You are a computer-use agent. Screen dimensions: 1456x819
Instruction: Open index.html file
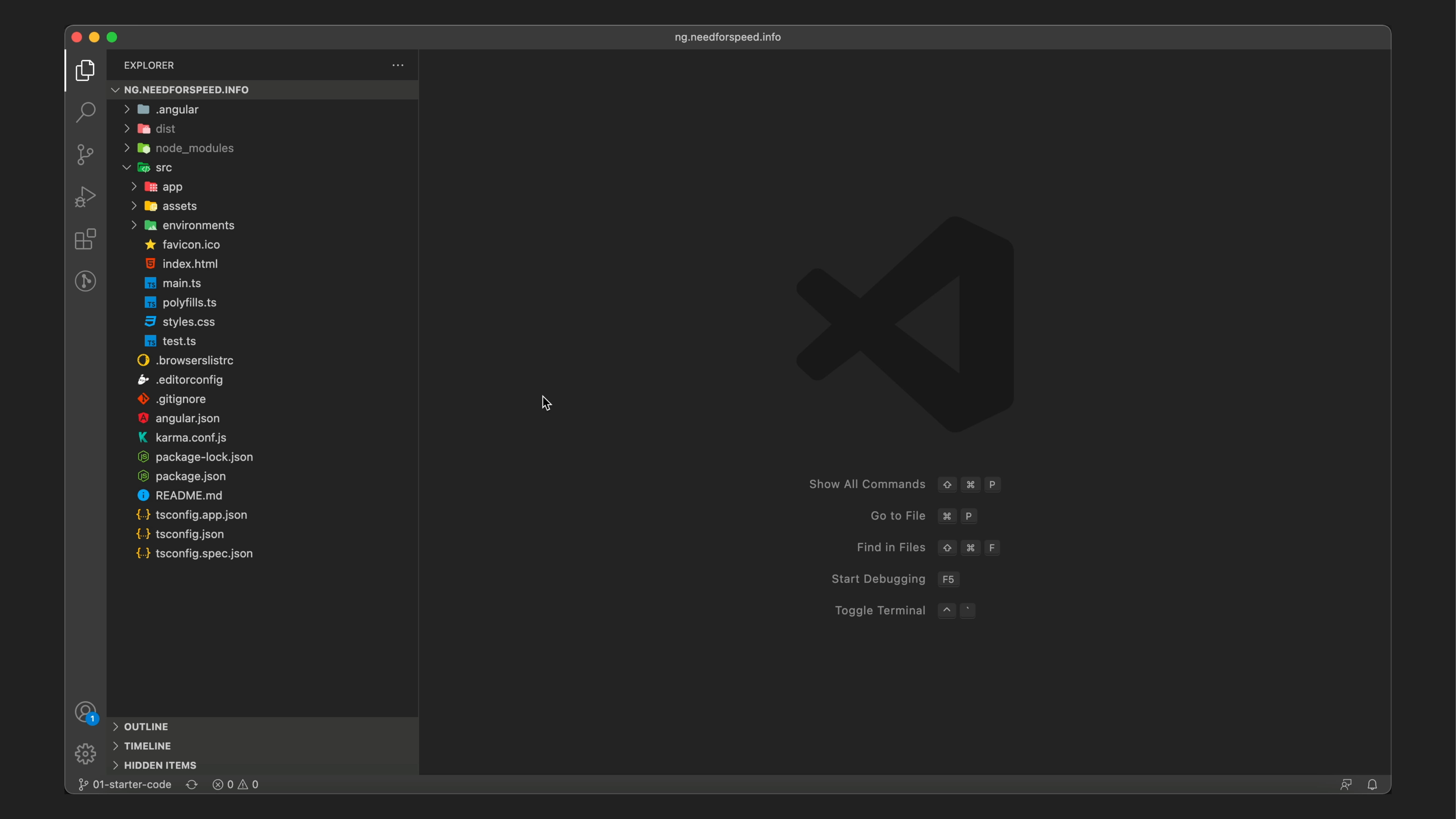pyautogui.click(x=263, y=264)
